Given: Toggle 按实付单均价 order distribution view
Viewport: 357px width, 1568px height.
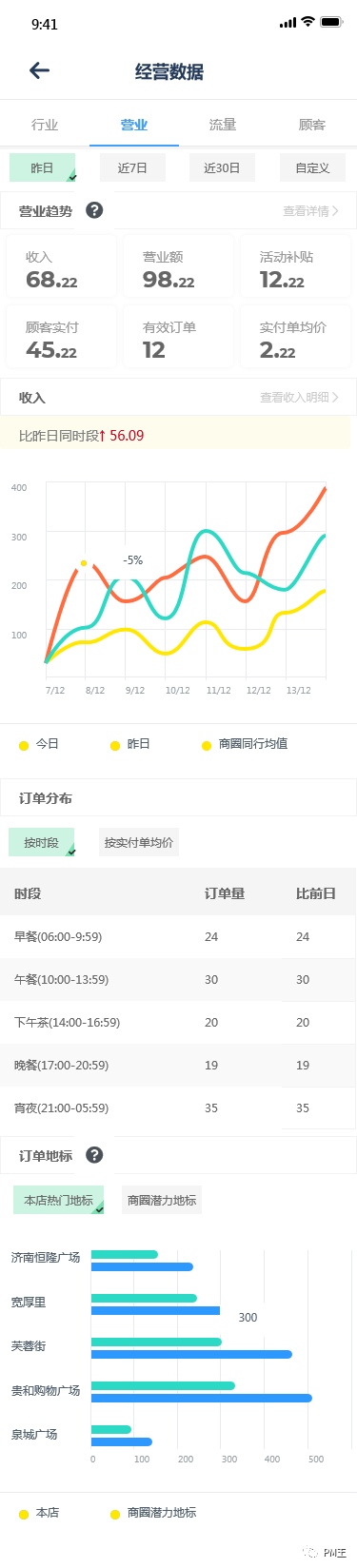Looking at the screenshot, I should pyautogui.click(x=139, y=842).
